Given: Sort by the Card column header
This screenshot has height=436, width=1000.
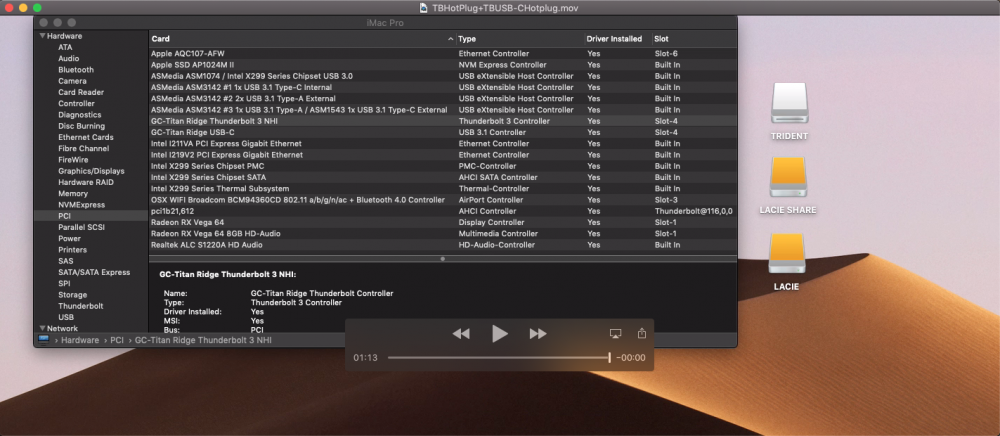Looking at the screenshot, I should (x=302, y=39).
